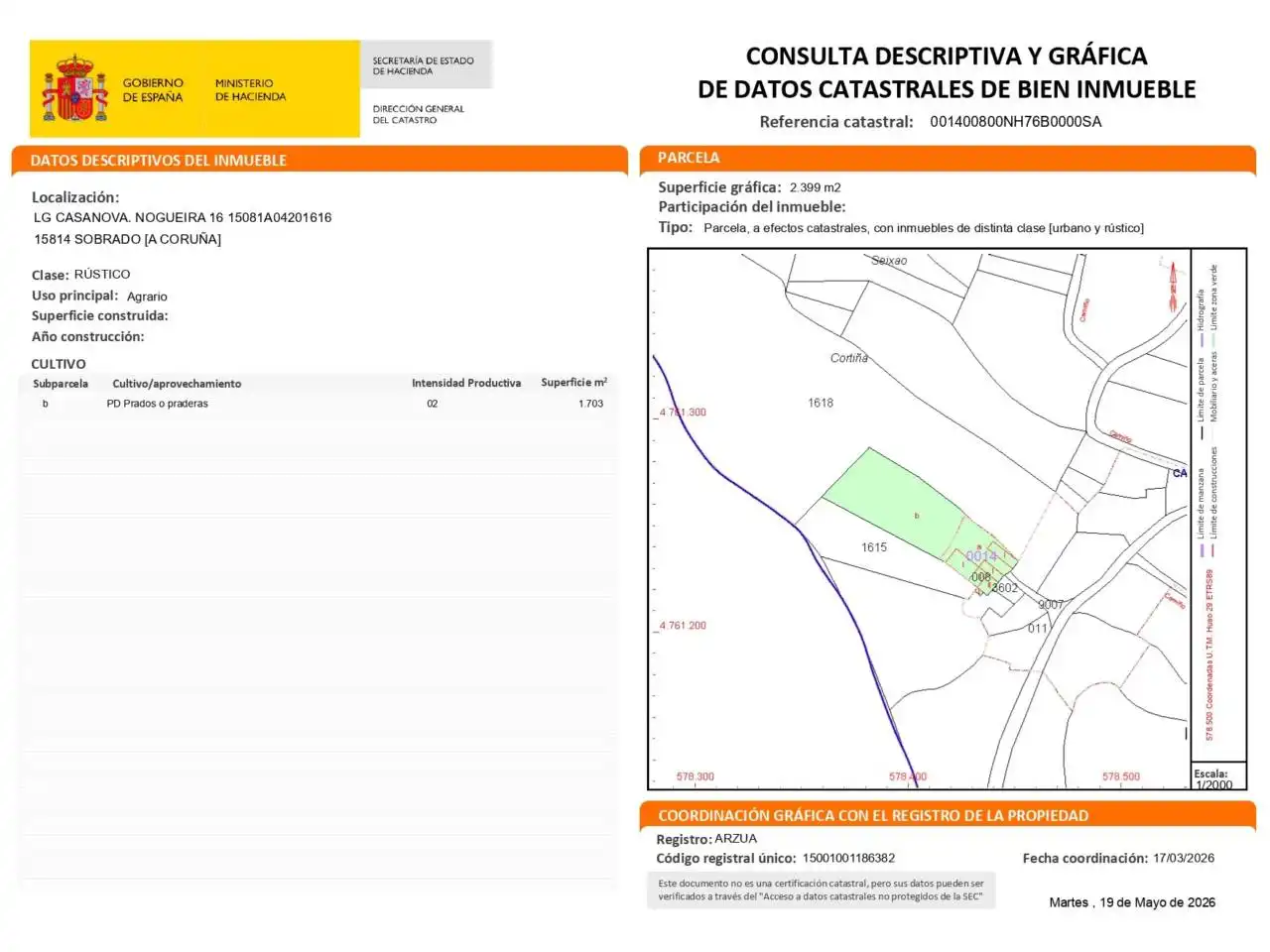
Task: Click the 'CONSULTA DESCRIPTIVA Y GRÁFICA' title line
Action: tap(947, 56)
